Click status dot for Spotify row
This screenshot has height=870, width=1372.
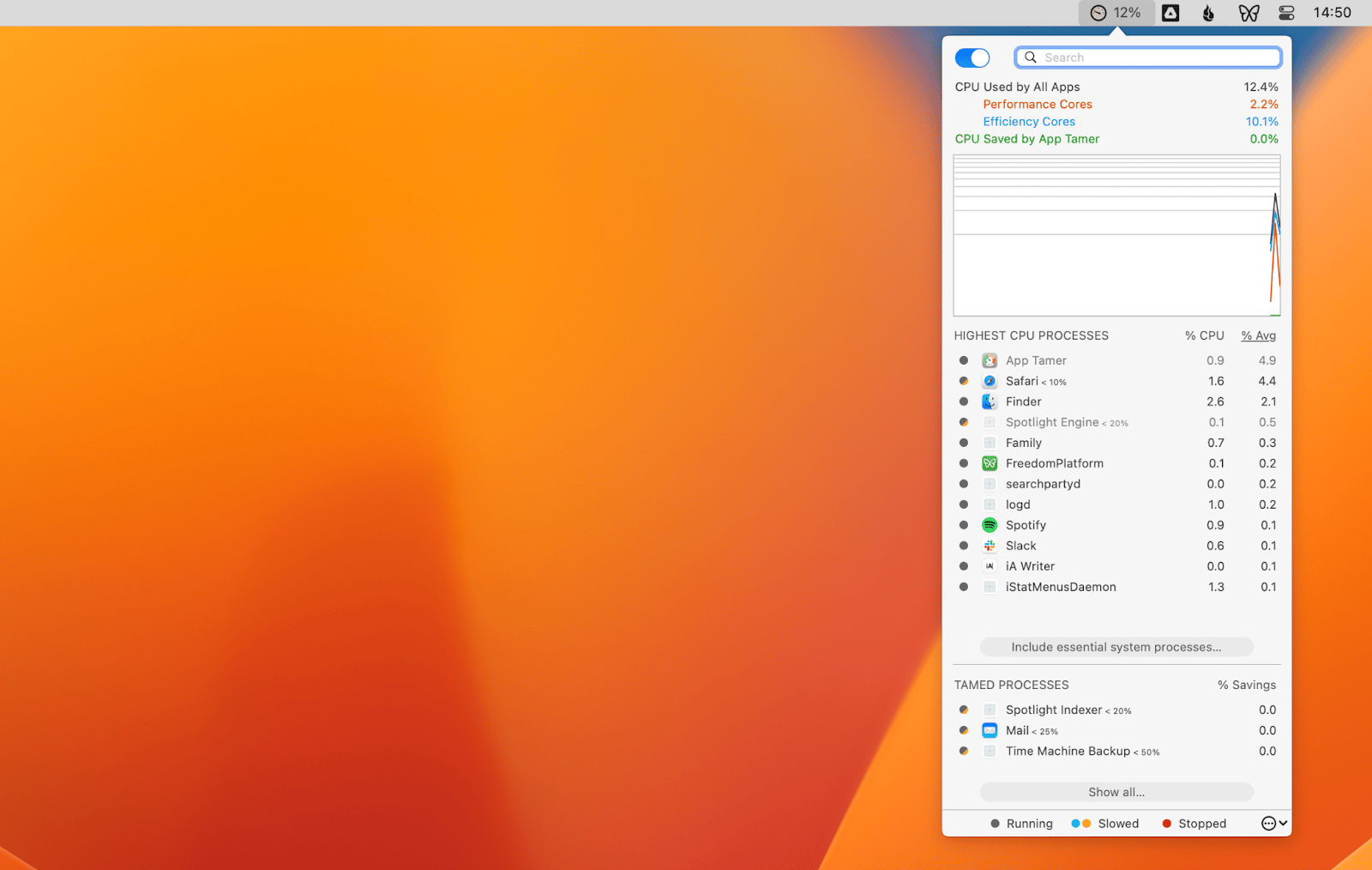[964, 525]
